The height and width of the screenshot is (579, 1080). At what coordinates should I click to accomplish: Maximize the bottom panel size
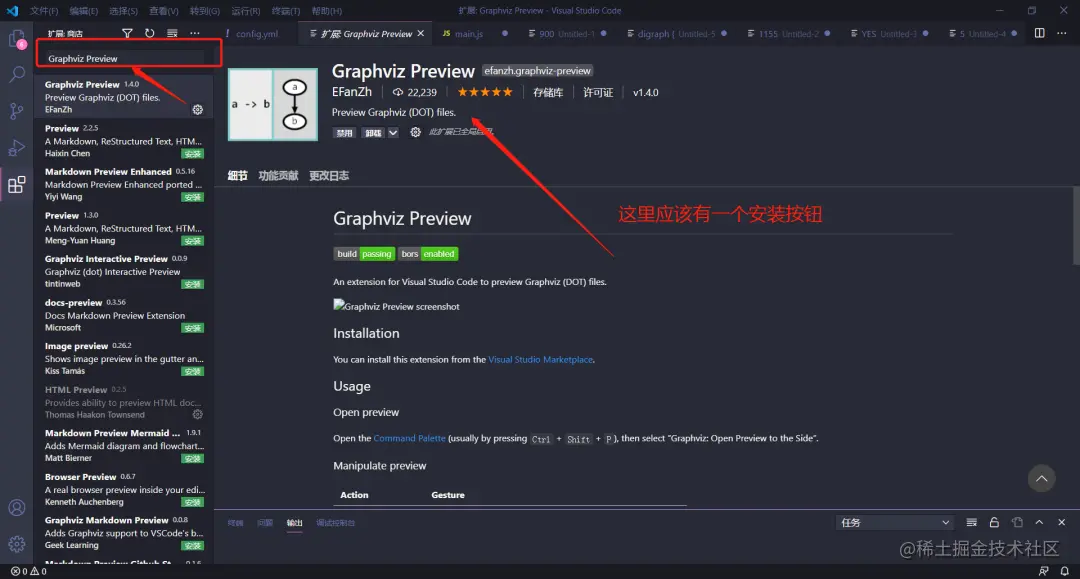(x=1039, y=523)
